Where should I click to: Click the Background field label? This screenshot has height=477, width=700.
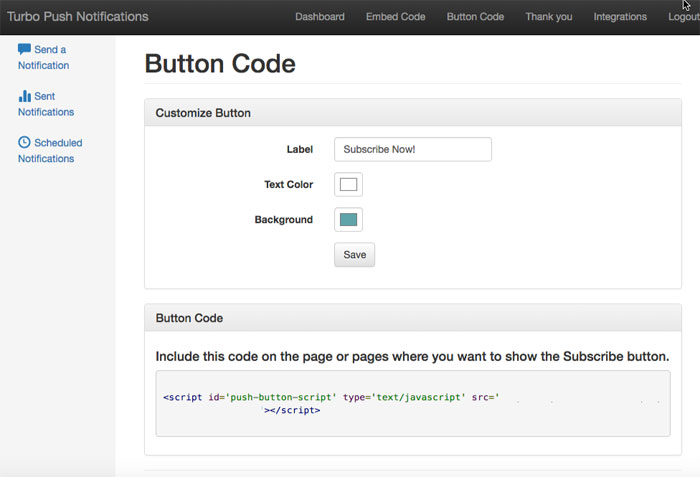[283, 220]
